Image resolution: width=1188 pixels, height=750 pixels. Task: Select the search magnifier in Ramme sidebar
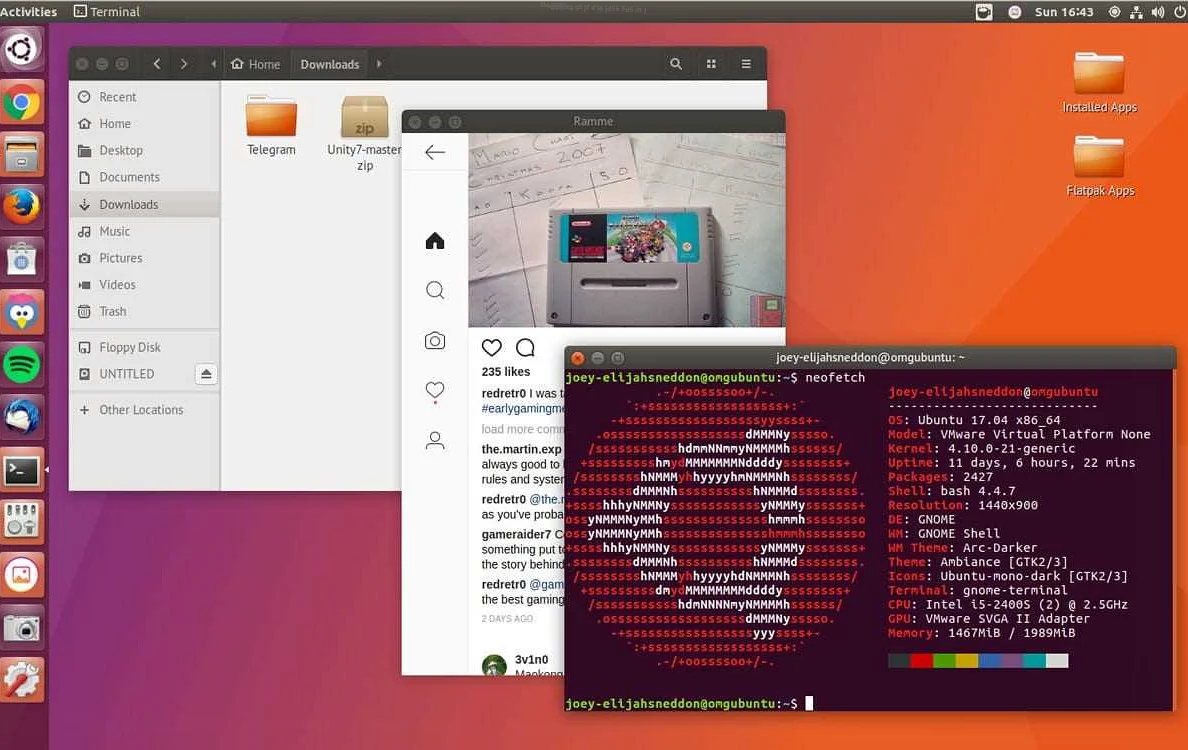tap(435, 290)
